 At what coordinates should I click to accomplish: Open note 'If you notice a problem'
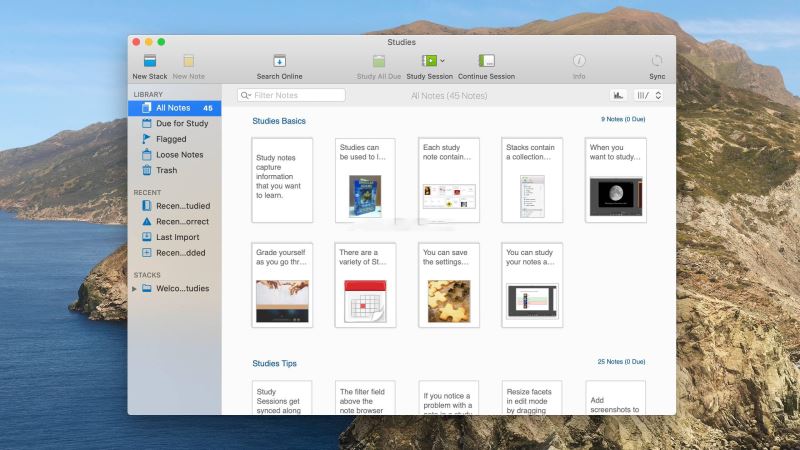pyautogui.click(x=449, y=397)
